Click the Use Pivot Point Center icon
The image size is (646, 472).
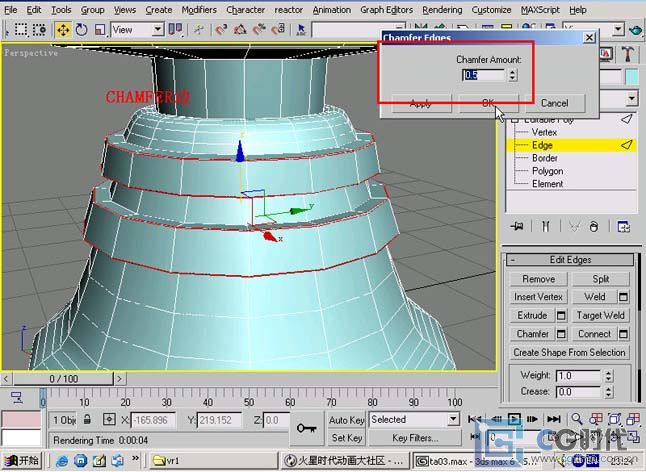point(176,30)
